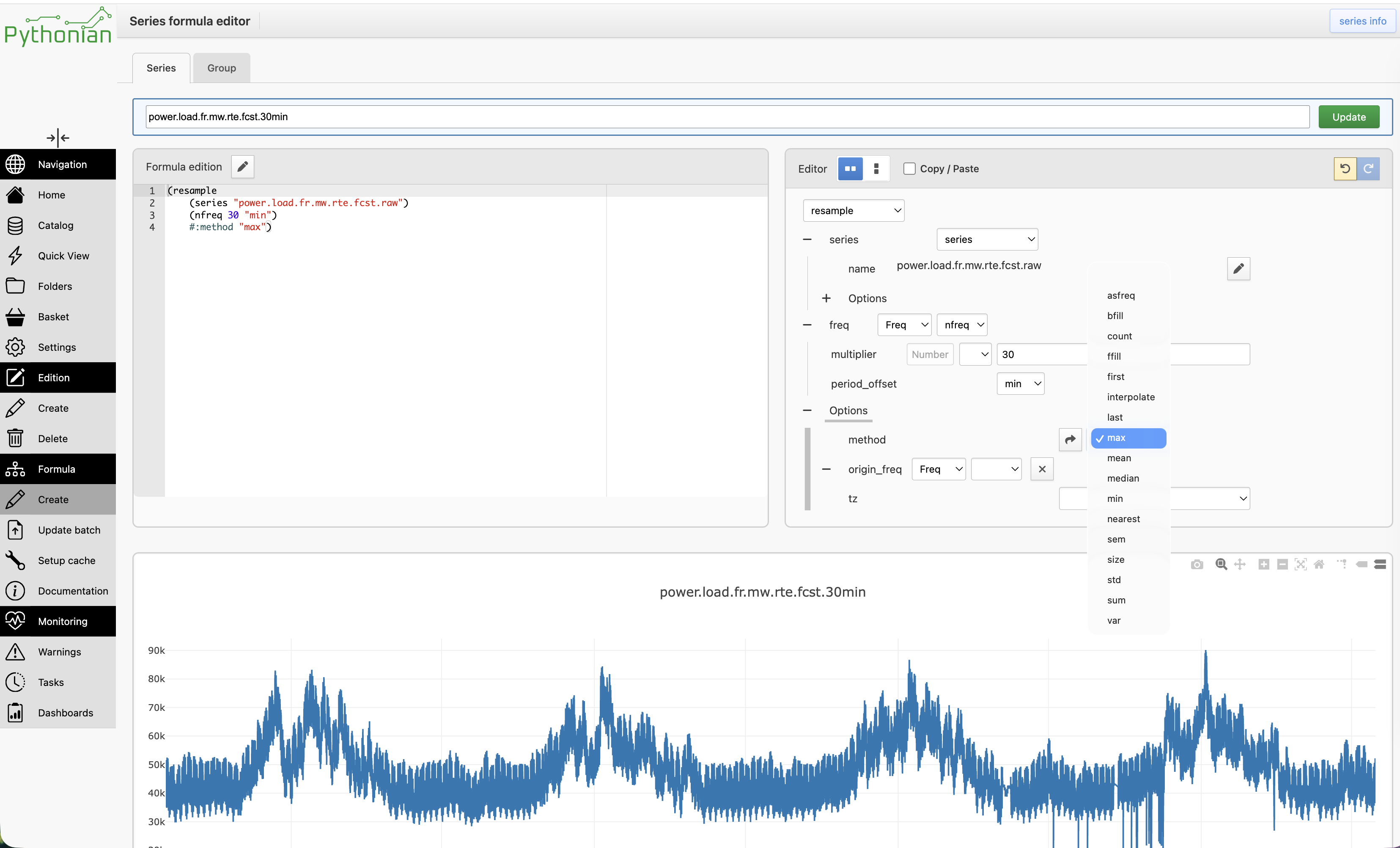1400x848 pixels.
Task: Open Home in the sidebar
Action: [x=58, y=195]
